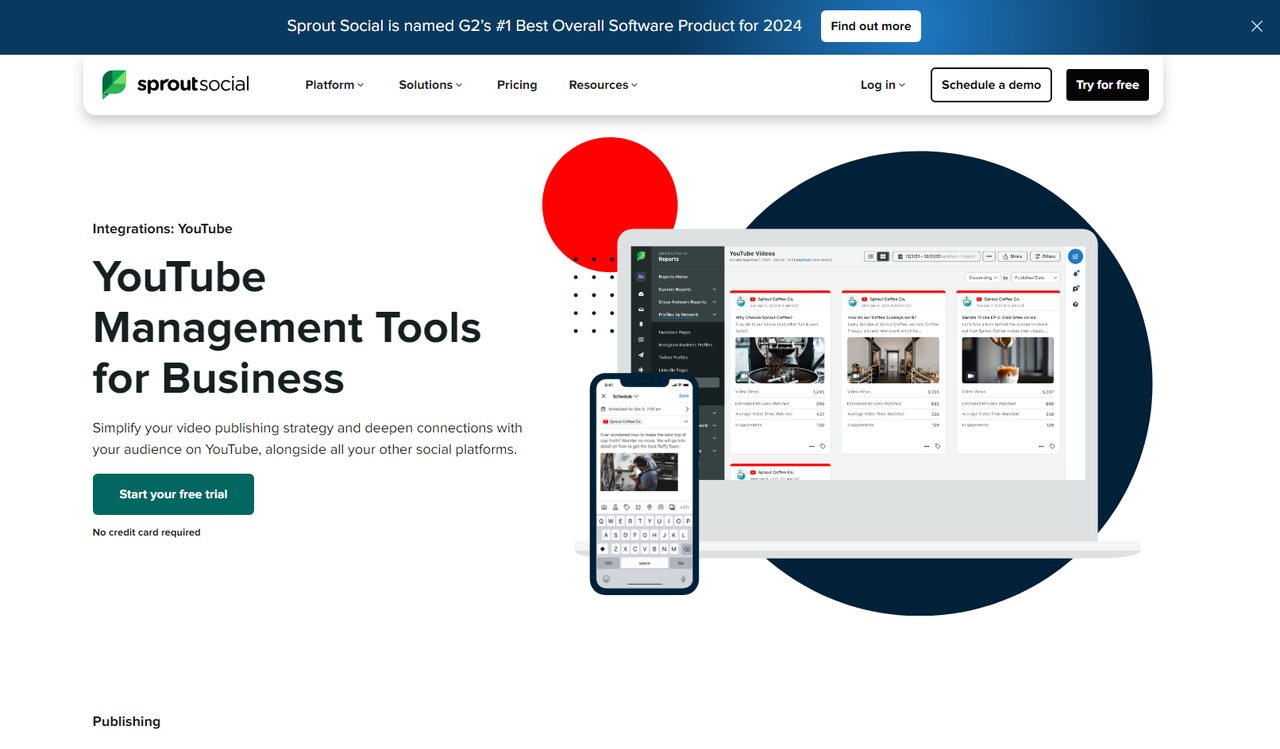This screenshot has height=749, width=1280.
Task: Switch to the list view icon
Action: click(871, 256)
